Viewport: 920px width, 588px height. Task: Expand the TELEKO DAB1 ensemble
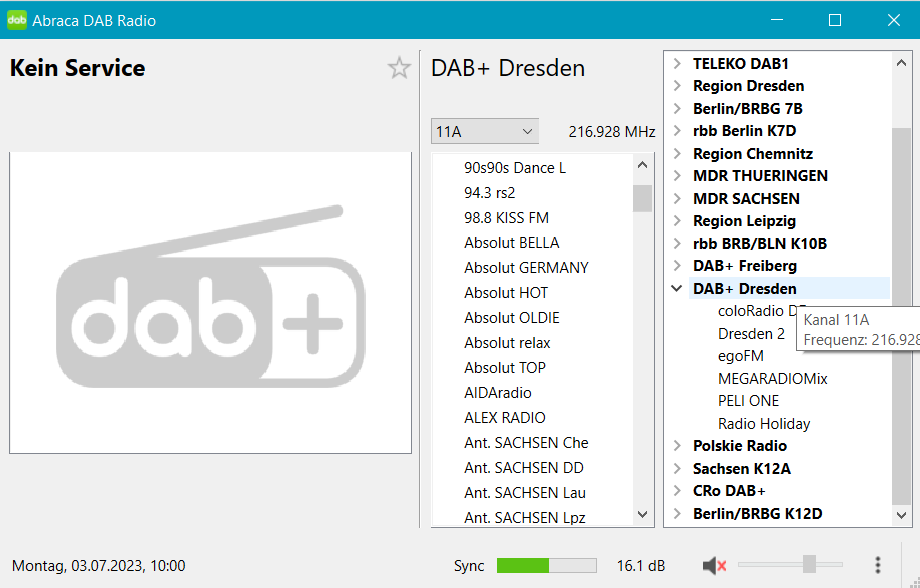point(677,64)
